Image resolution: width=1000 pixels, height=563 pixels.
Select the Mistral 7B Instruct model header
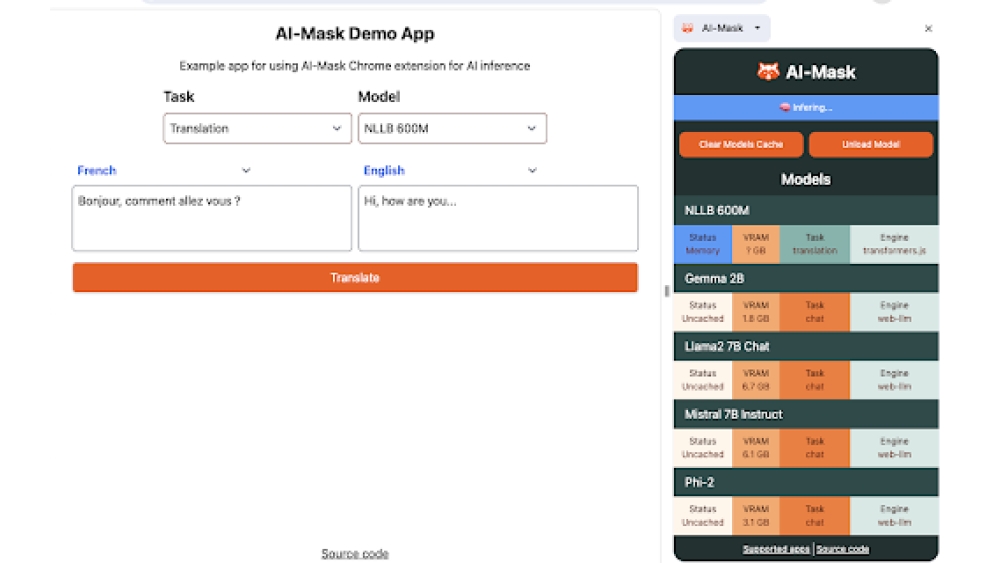point(806,414)
